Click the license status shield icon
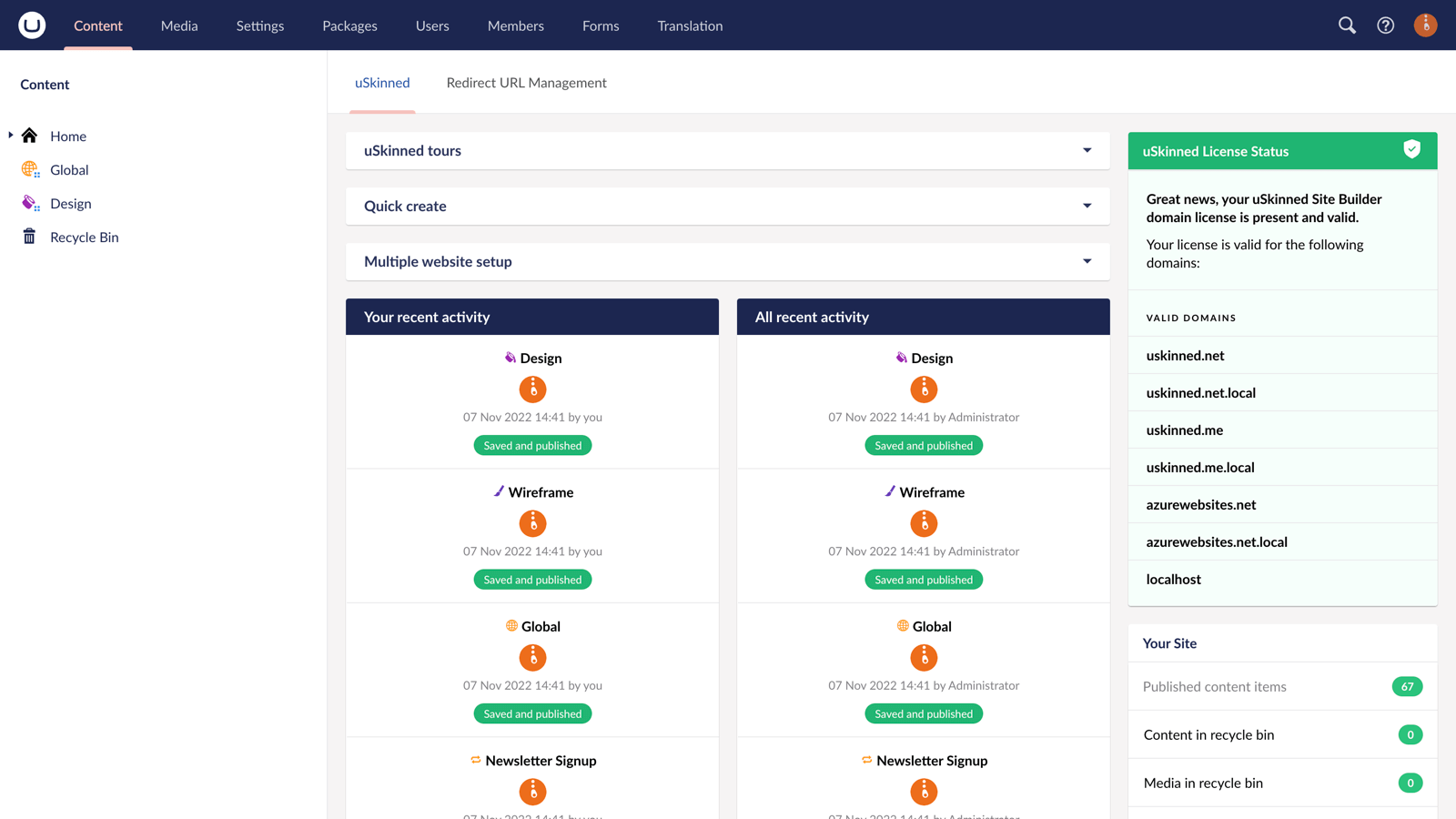The height and width of the screenshot is (819, 1456). pyautogui.click(x=1411, y=150)
